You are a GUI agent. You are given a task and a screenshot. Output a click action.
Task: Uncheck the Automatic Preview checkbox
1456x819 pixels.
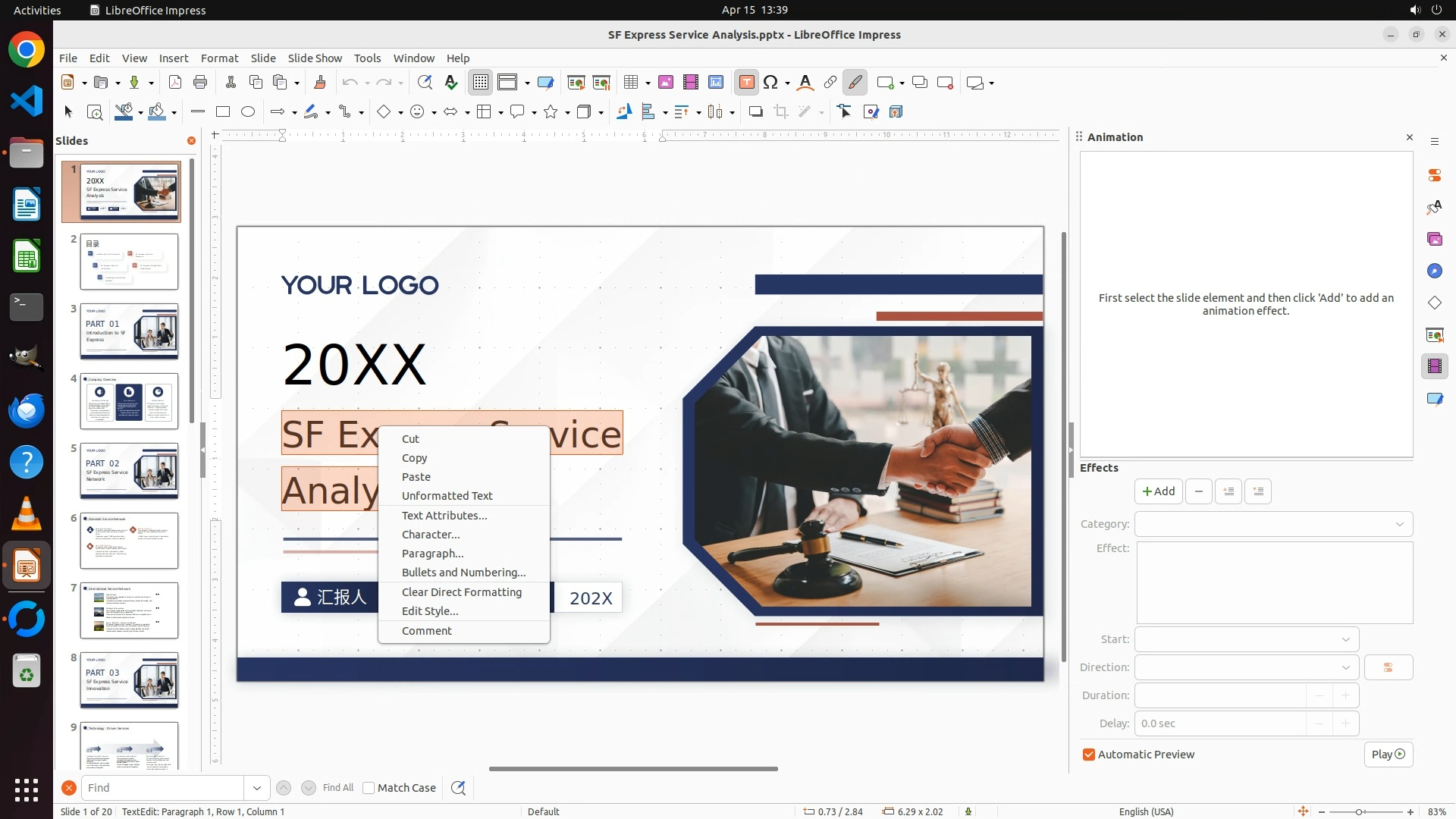[x=1089, y=755]
